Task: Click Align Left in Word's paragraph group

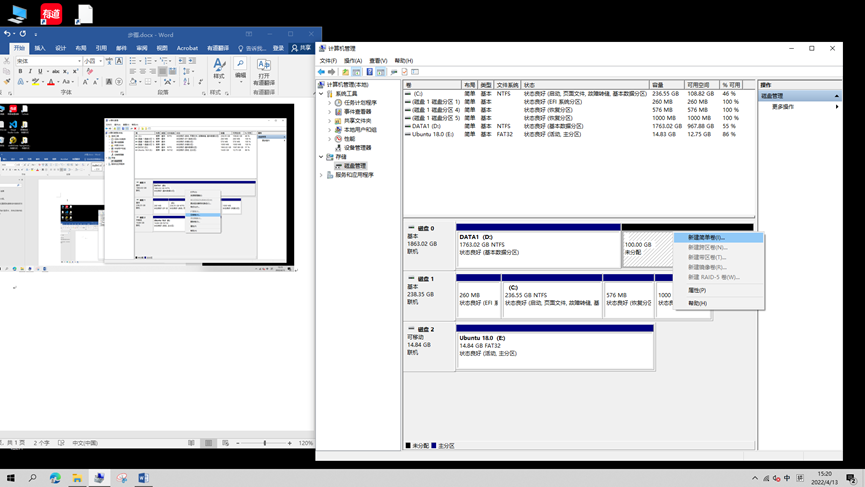Action: tap(132, 72)
